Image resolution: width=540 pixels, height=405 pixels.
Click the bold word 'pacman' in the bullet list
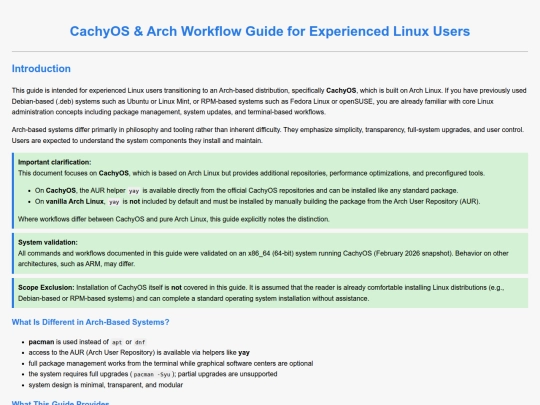click(41, 342)
